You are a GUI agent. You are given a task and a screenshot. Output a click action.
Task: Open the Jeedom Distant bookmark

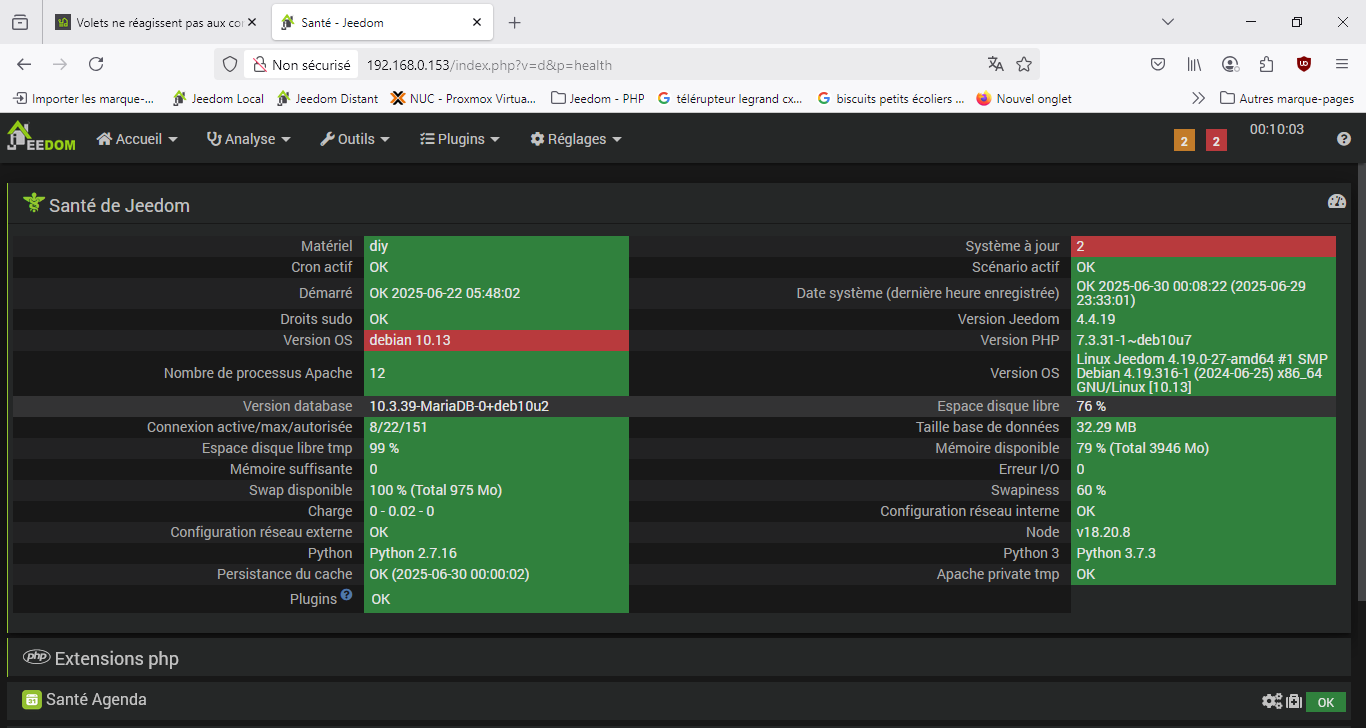pyautogui.click(x=328, y=98)
